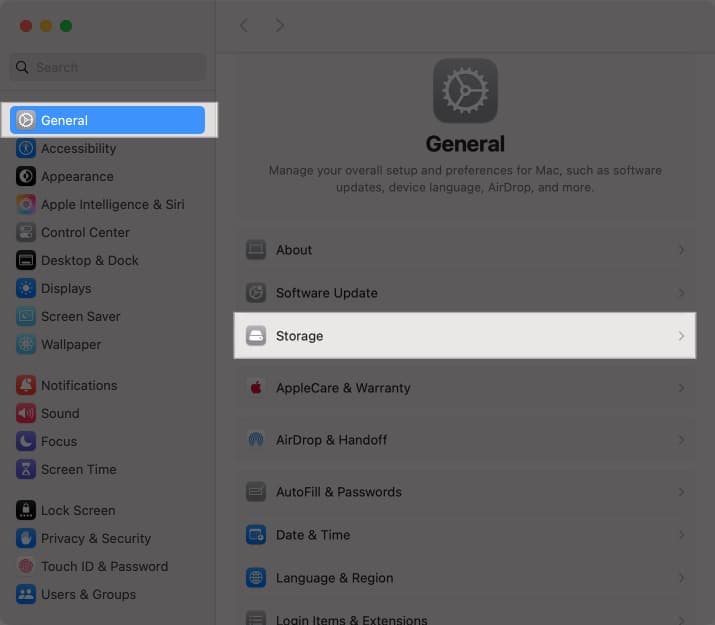Image resolution: width=715 pixels, height=625 pixels.
Task: Open the Notifications bell icon
Action: (26, 385)
